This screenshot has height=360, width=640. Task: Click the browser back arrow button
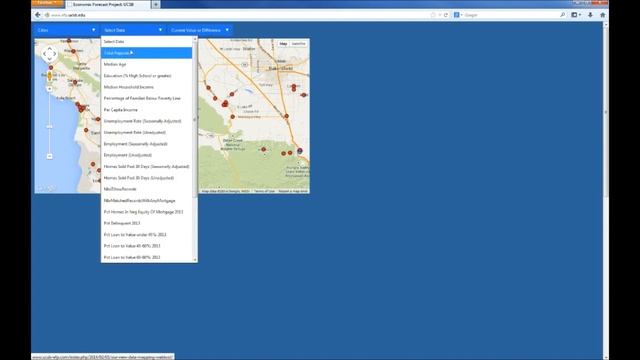click(38, 15)
